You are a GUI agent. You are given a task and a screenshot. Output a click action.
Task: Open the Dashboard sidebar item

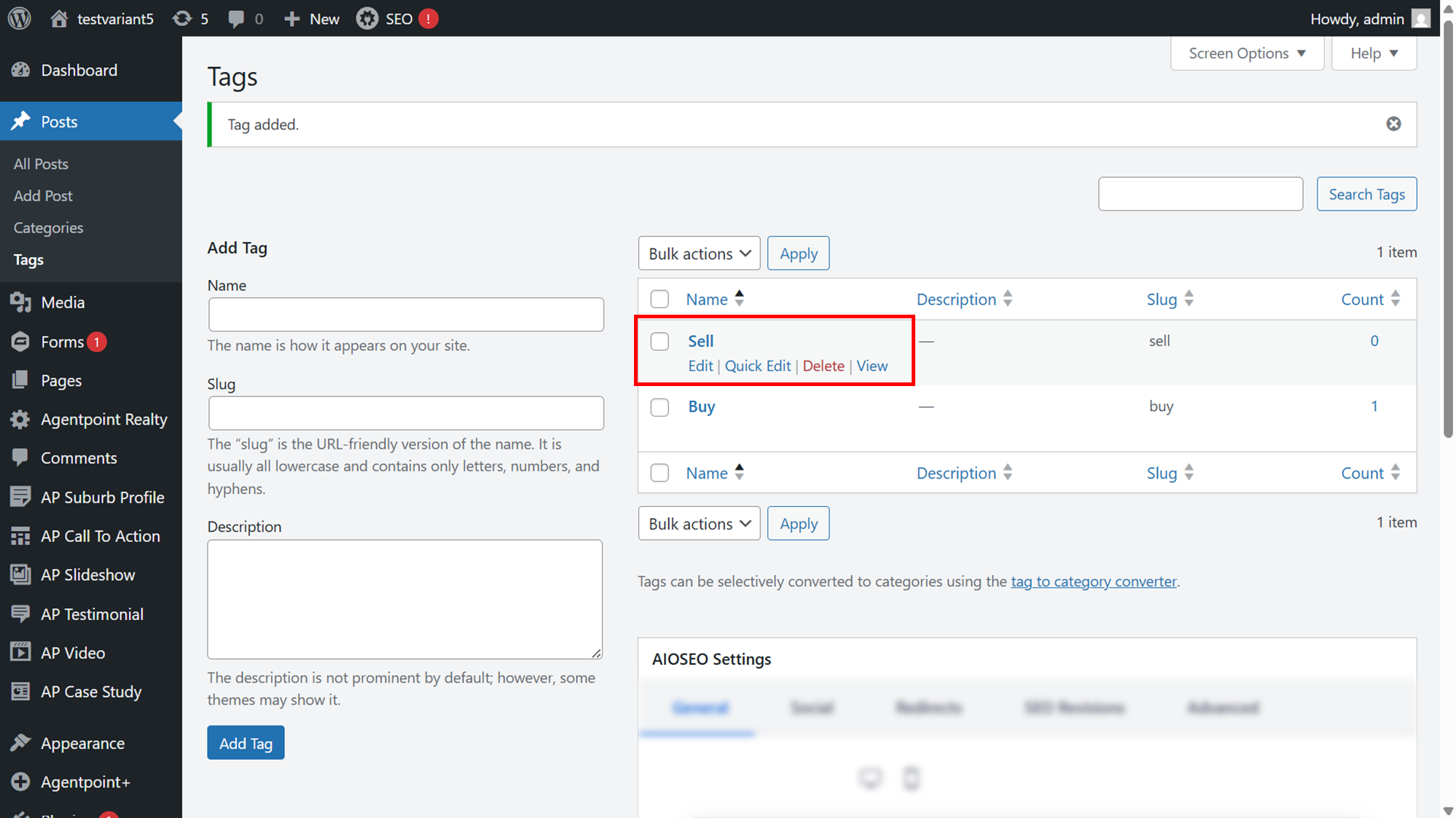91,70
